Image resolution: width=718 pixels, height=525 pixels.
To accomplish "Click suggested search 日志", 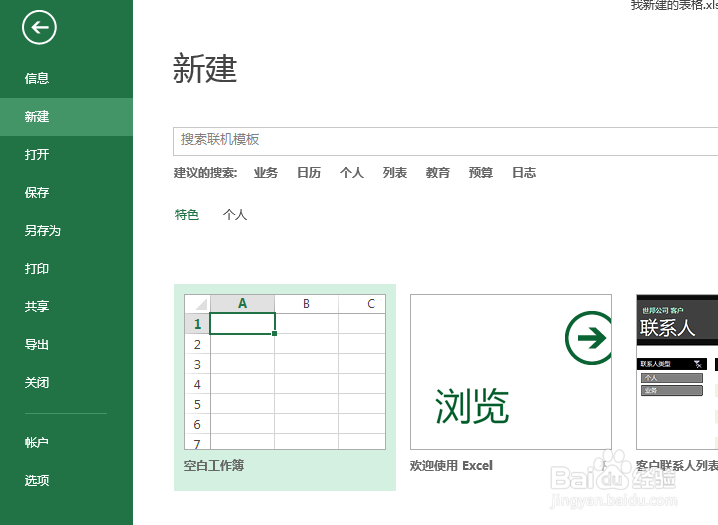I will [524, 173].
